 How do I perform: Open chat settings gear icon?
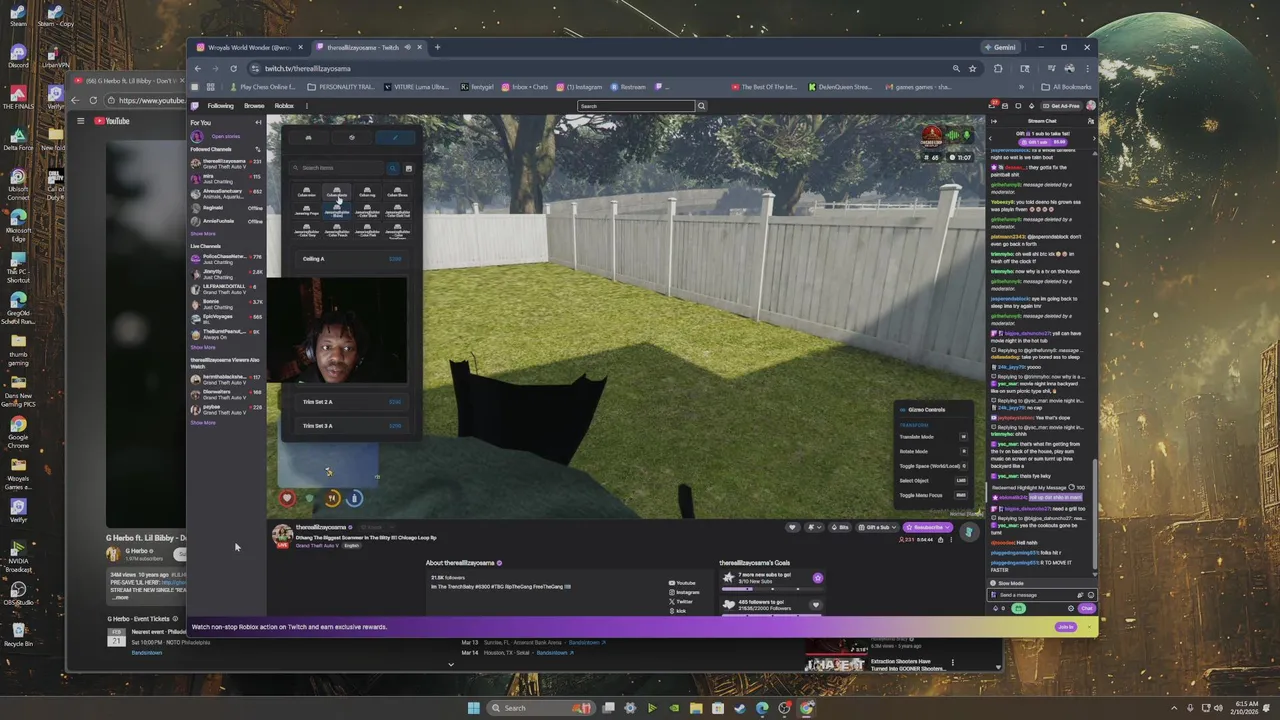click(1071, 608)
